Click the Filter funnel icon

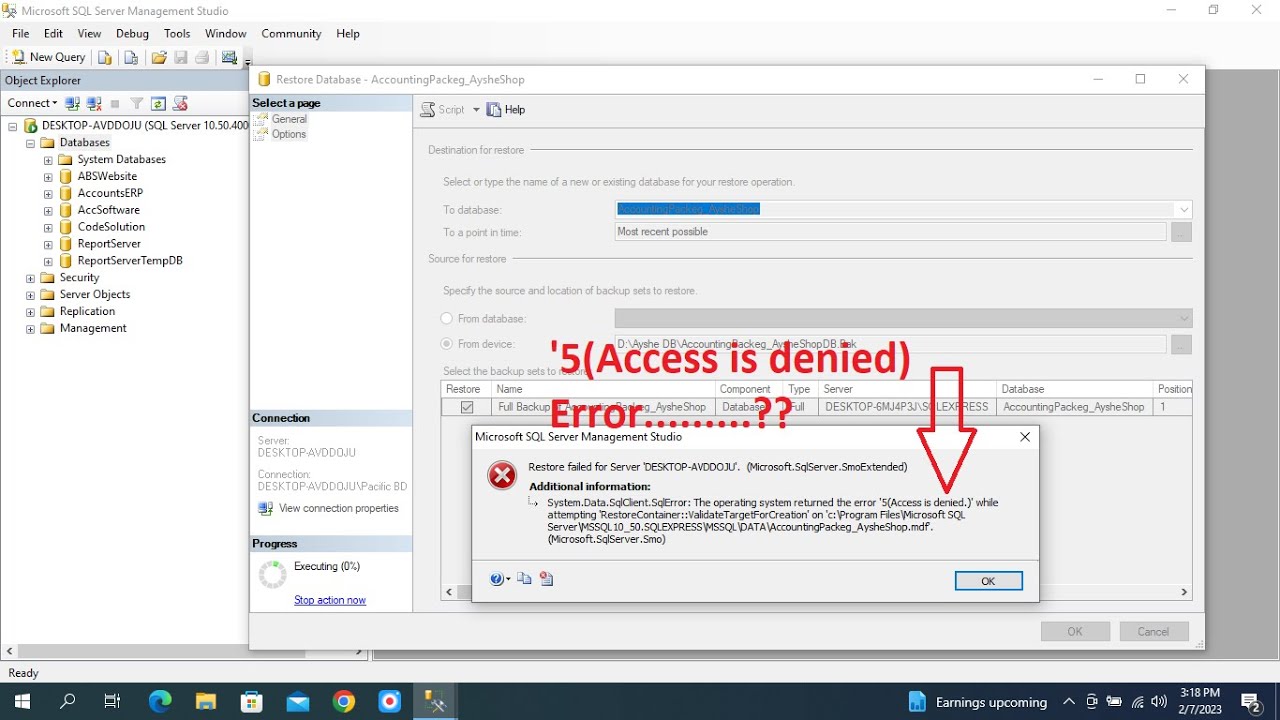click(137, 103)
